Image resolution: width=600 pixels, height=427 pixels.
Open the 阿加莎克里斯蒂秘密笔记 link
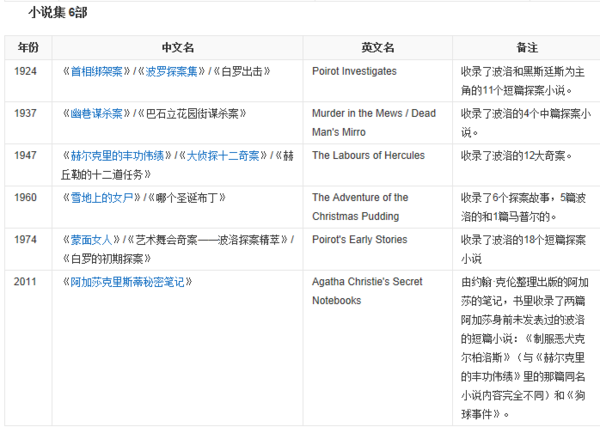(127, 282)
